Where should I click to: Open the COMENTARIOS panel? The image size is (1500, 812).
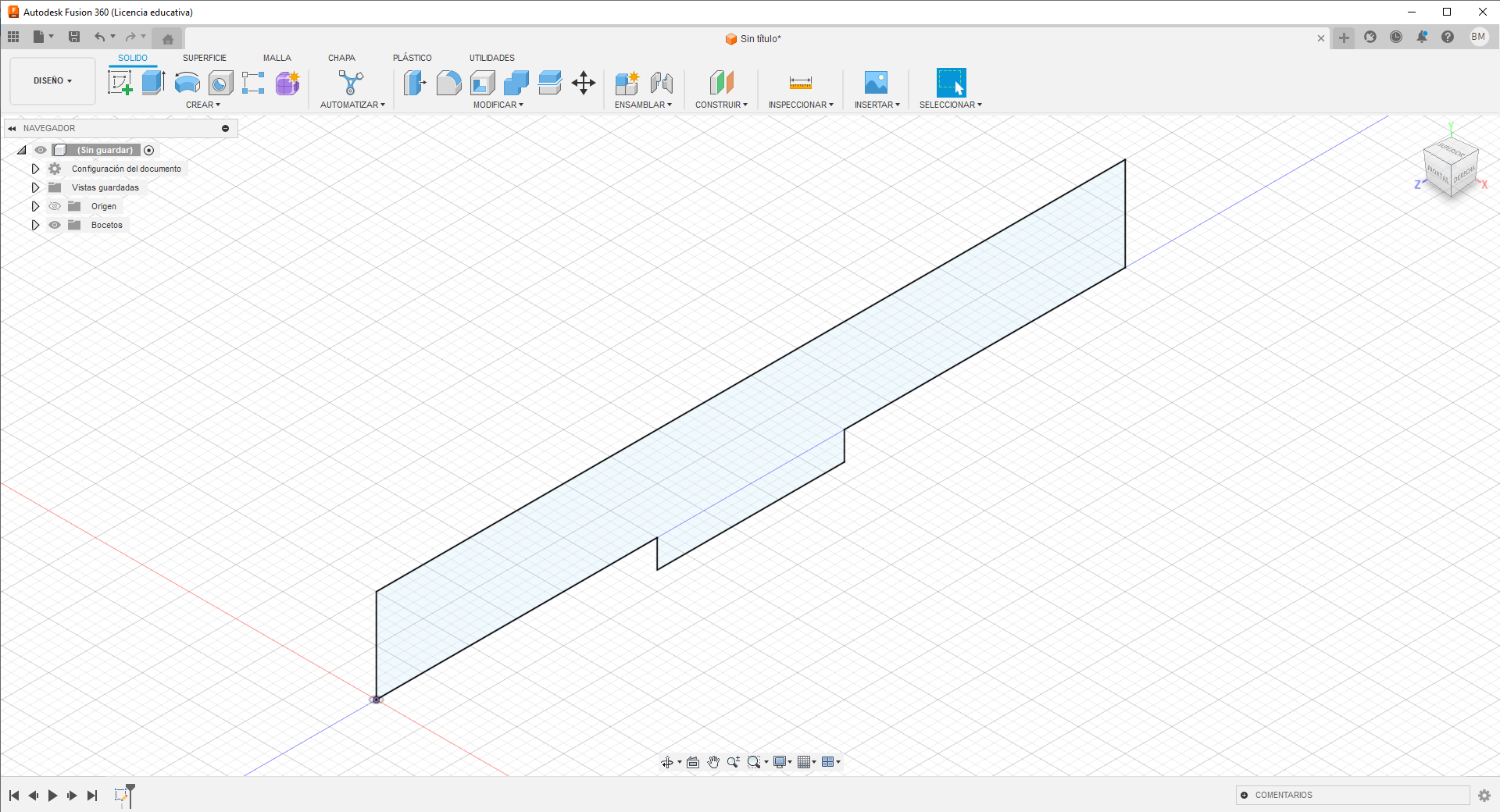[x=1283, y=795]
